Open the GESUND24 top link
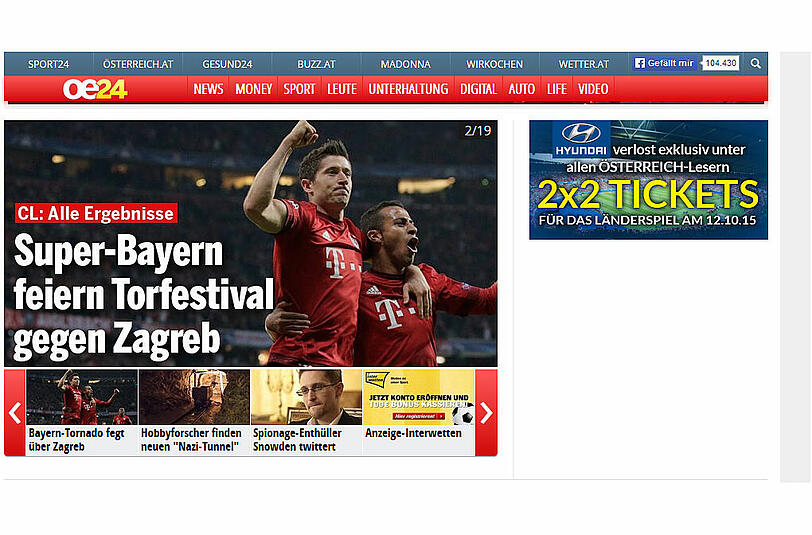 click(227, 64)
